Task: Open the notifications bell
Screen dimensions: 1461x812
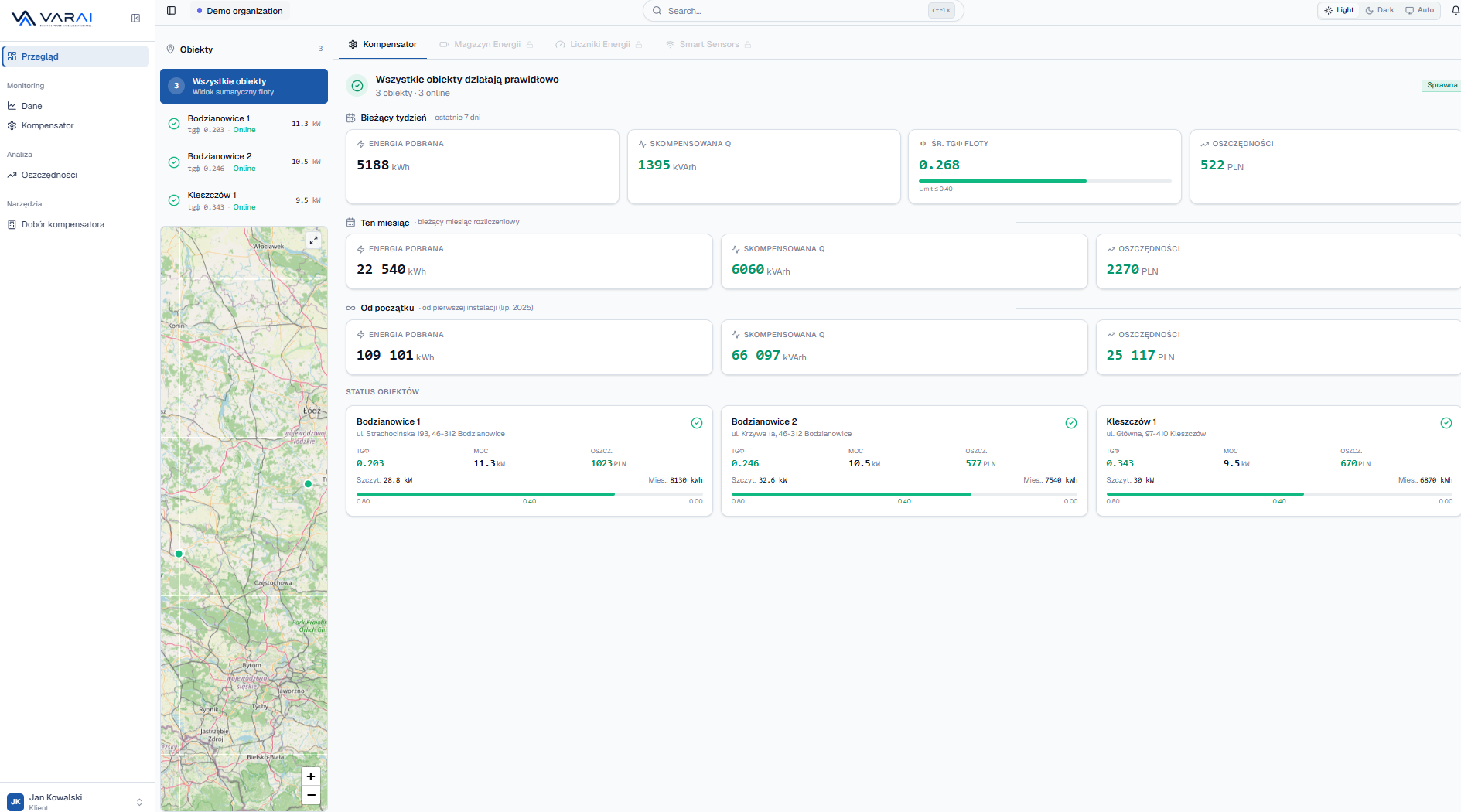Action: click(x=1456, y=10)
